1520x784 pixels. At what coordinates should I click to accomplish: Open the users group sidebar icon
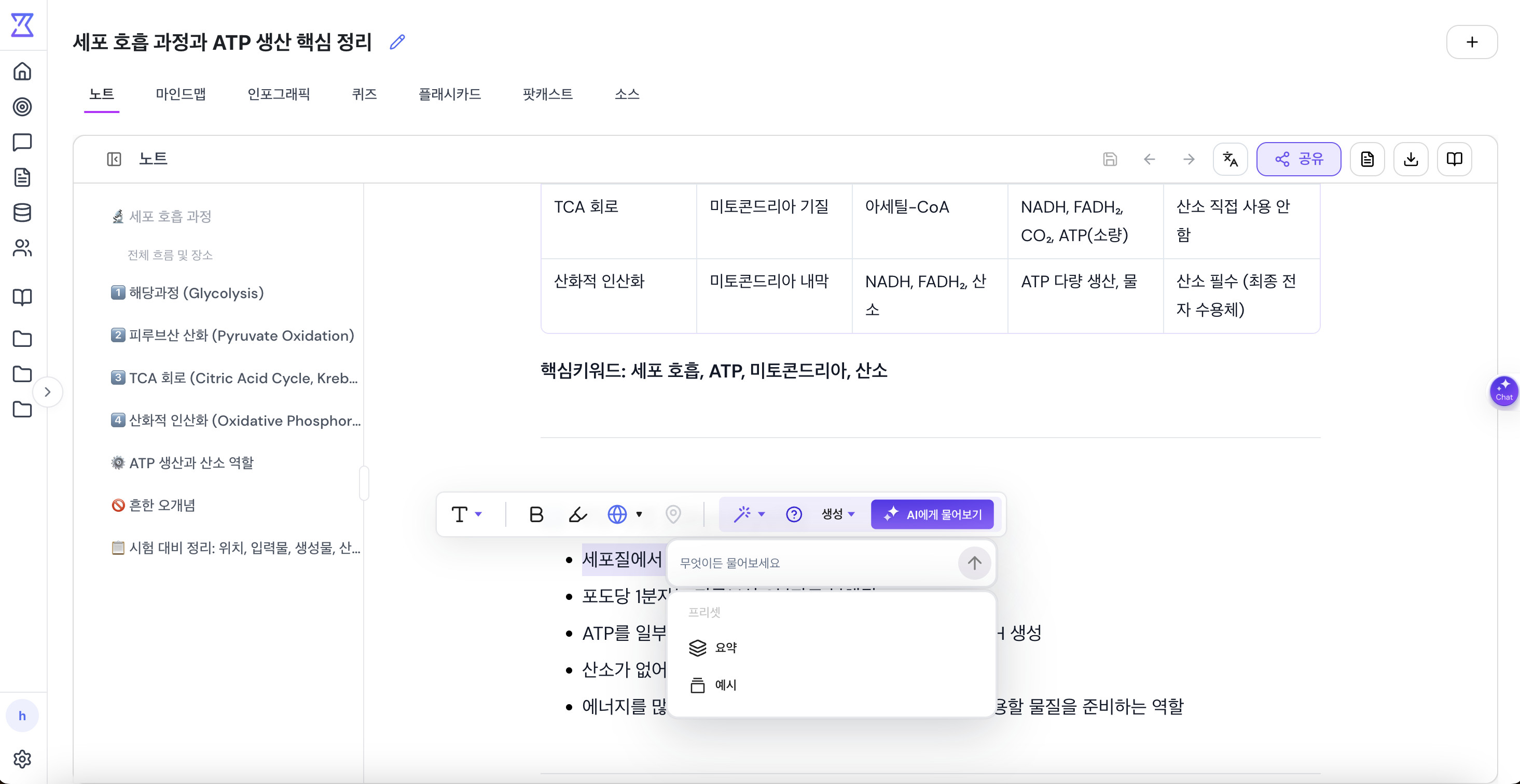point(22,248)
